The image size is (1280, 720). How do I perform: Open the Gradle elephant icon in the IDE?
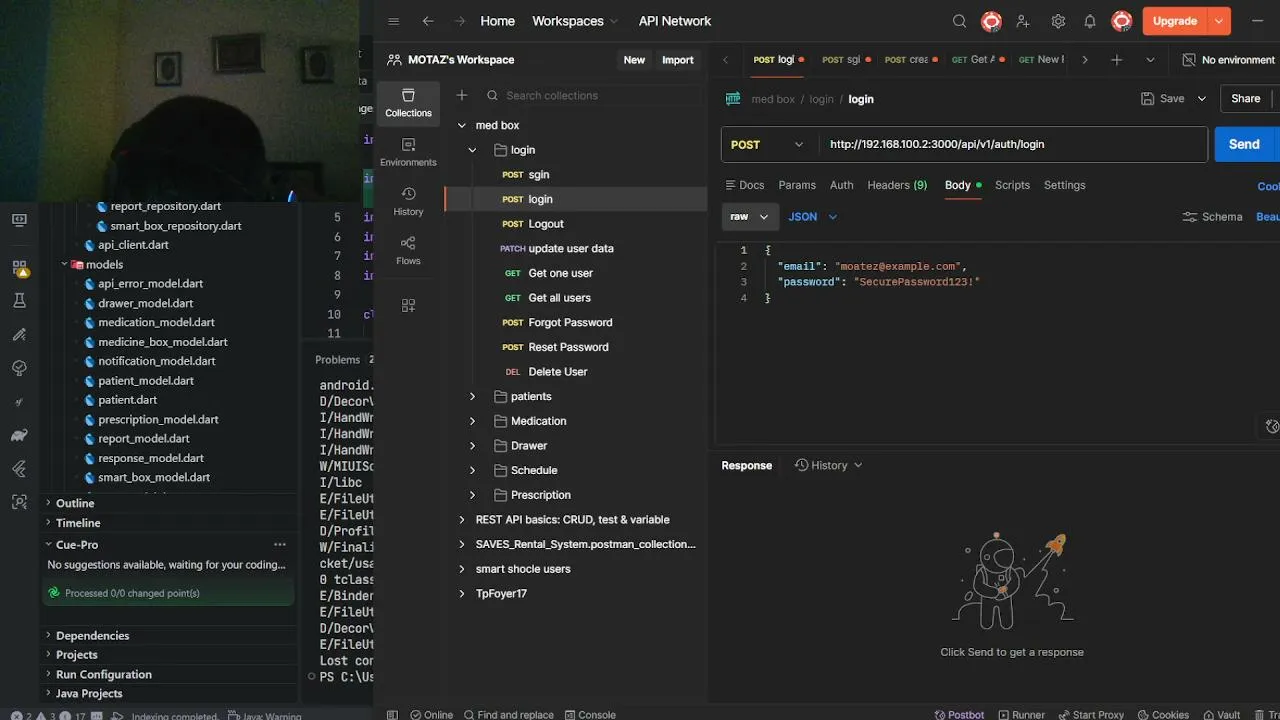[x=19, y=435]
